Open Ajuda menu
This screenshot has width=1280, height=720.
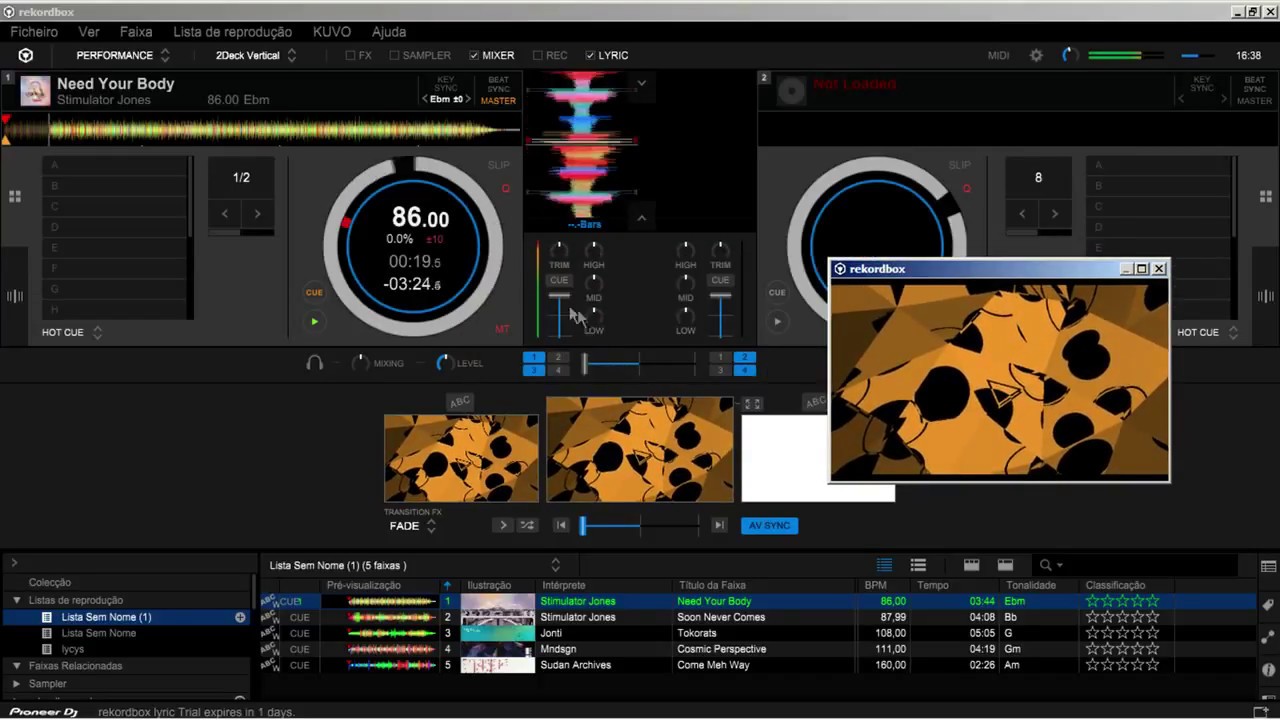click(x=389, y=32)
